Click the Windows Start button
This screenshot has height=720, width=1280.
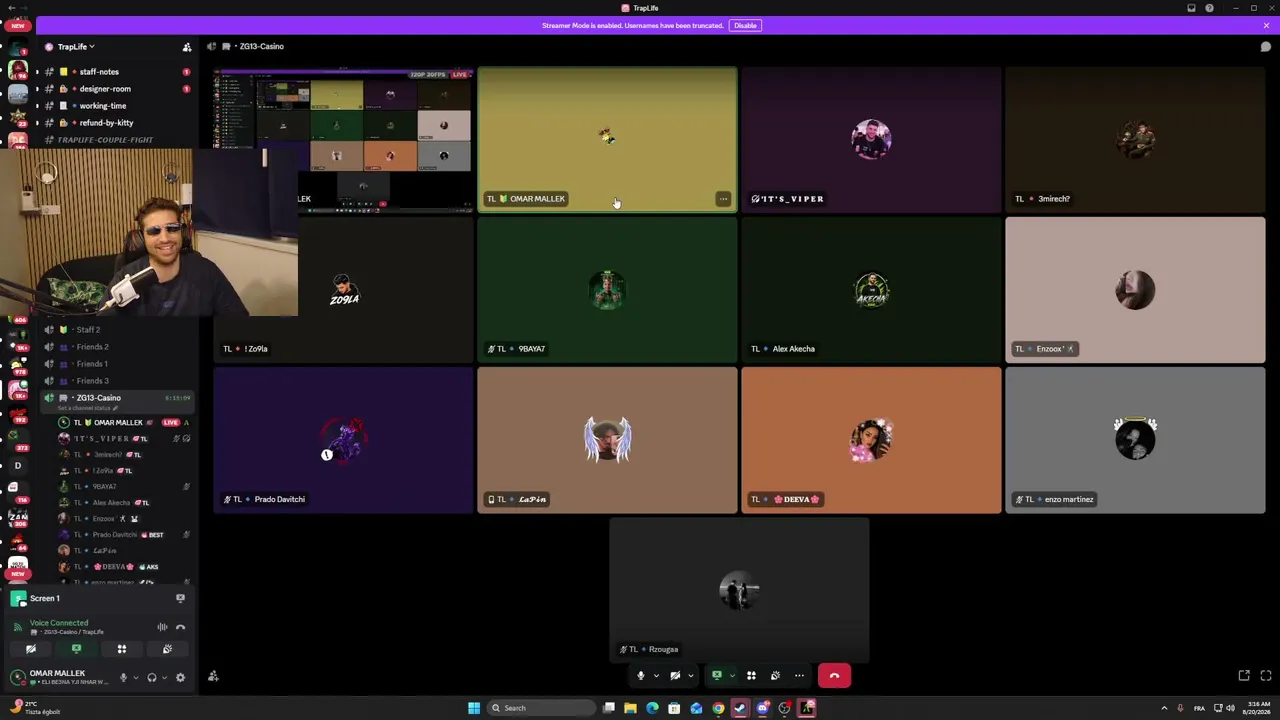[474, 708]
